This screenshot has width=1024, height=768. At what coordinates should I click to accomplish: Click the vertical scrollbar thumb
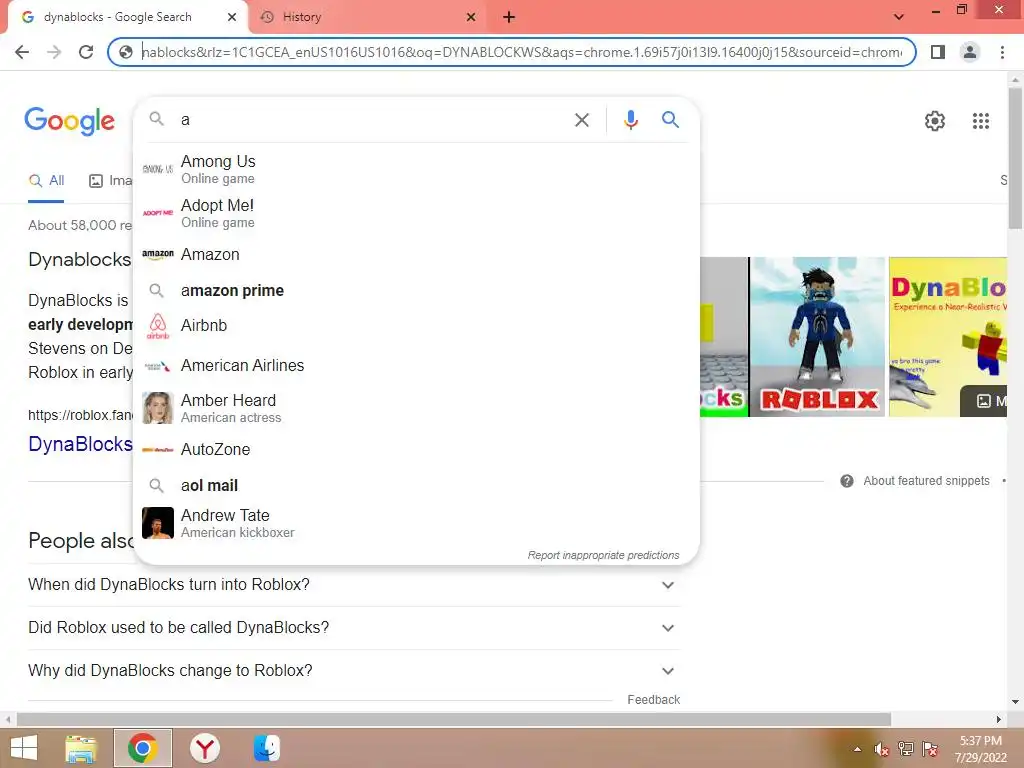click(1015, 158)
